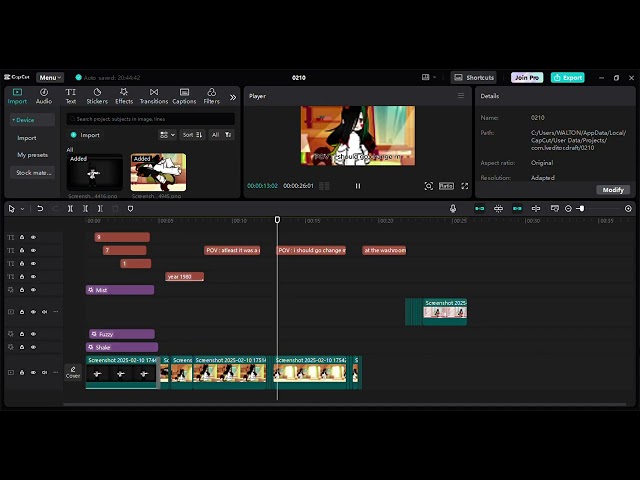Open the select tool dropdown arrow
The width and height of the screenshot is (640, 480).
click(x=22, y=209)
